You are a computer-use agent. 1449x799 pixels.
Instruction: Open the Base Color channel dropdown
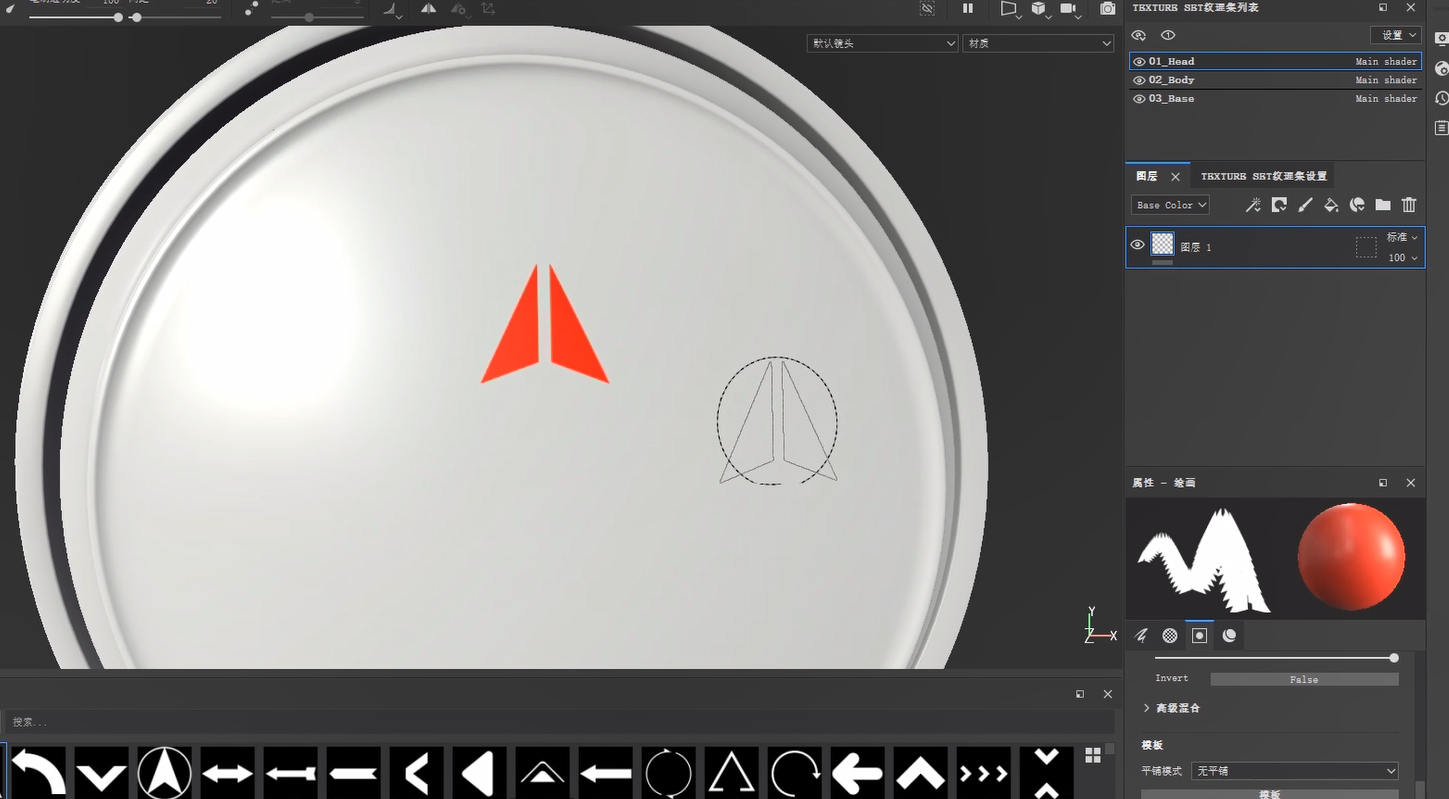click(x=1171, y=205)
